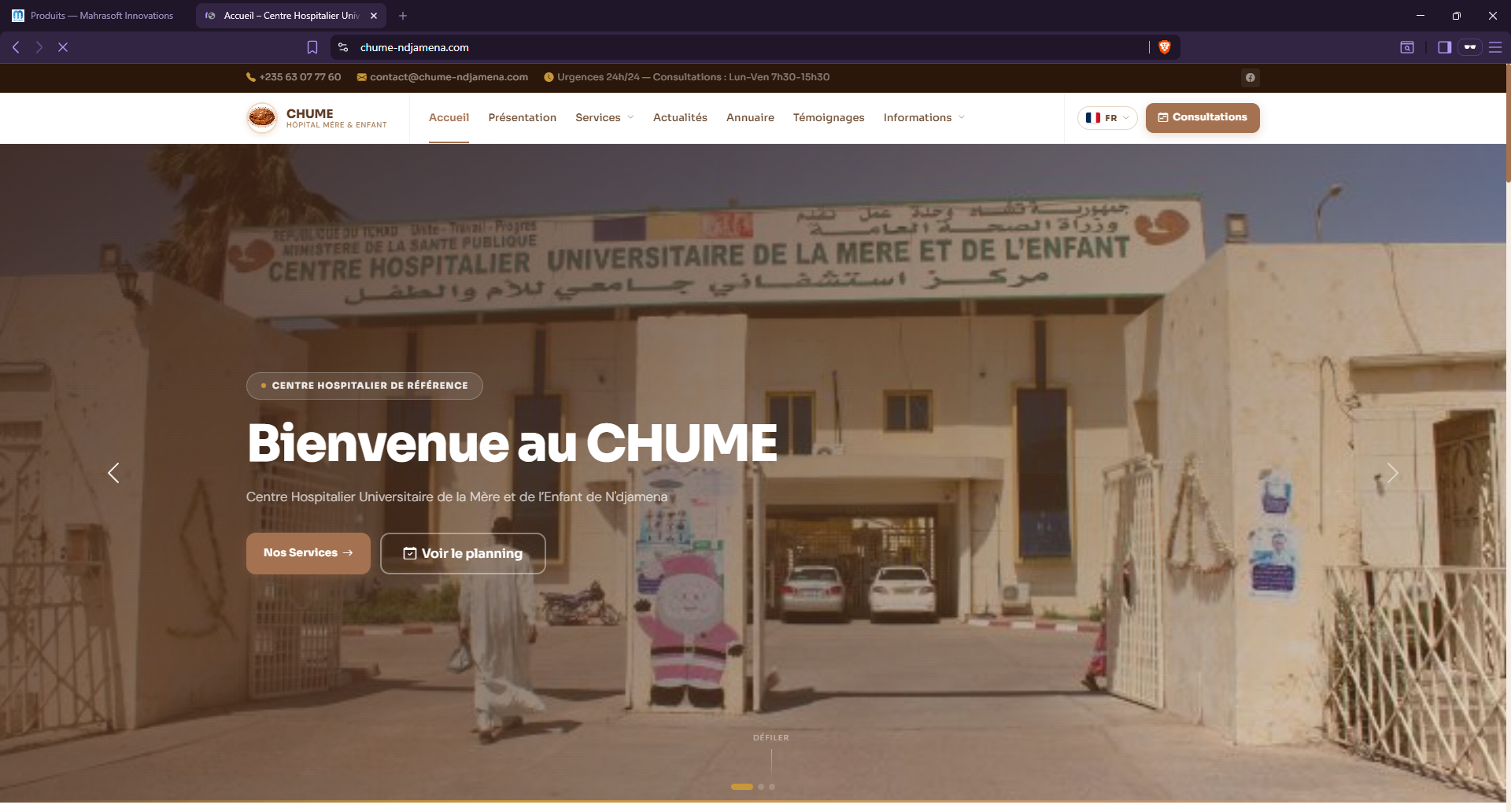This screenshot has height=812, width=1511.
Task: Open the FR language selector
Action: click(1107, 118)
